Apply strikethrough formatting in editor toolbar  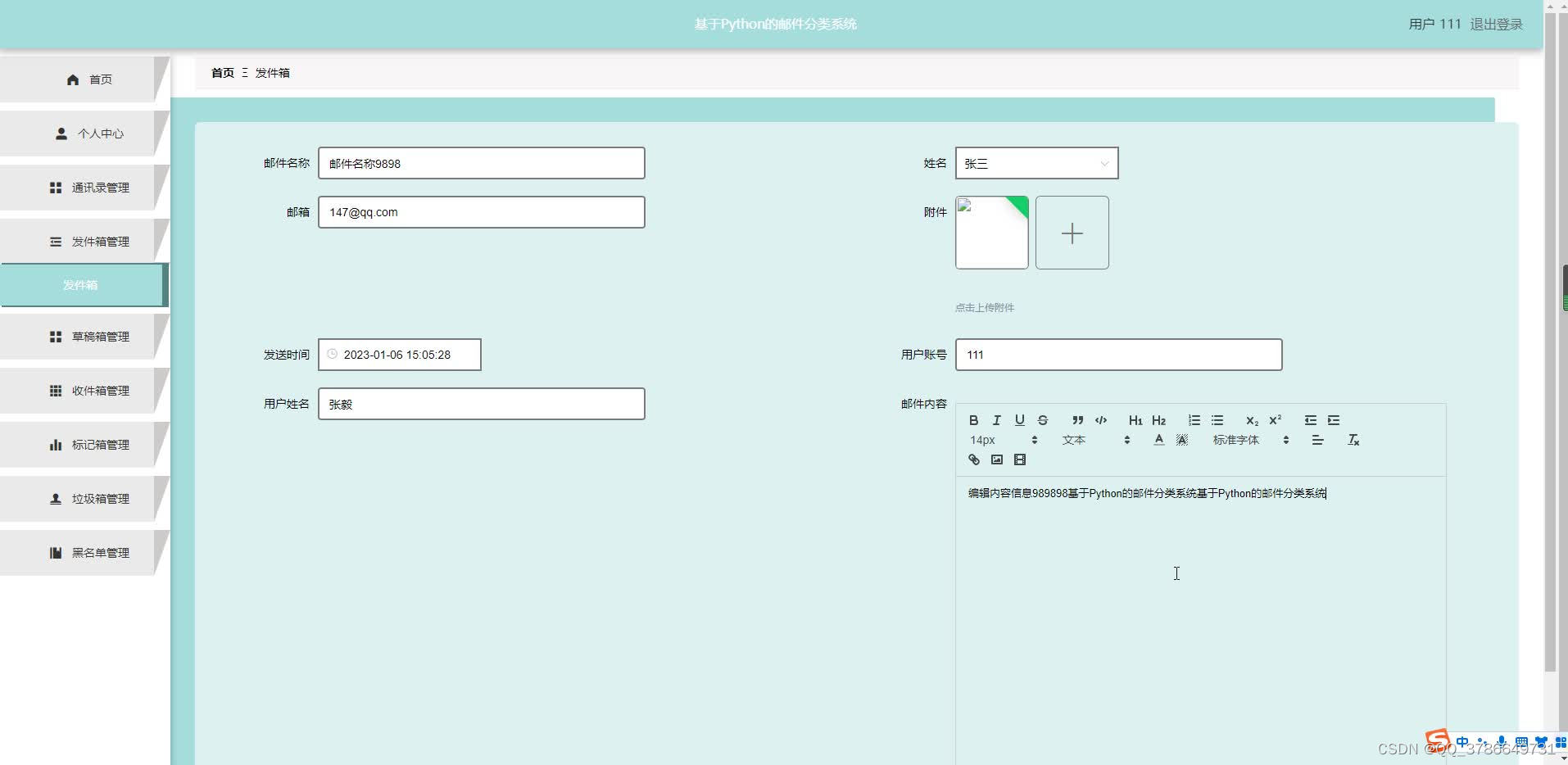pyautogui.click(x=1043, y=420)
